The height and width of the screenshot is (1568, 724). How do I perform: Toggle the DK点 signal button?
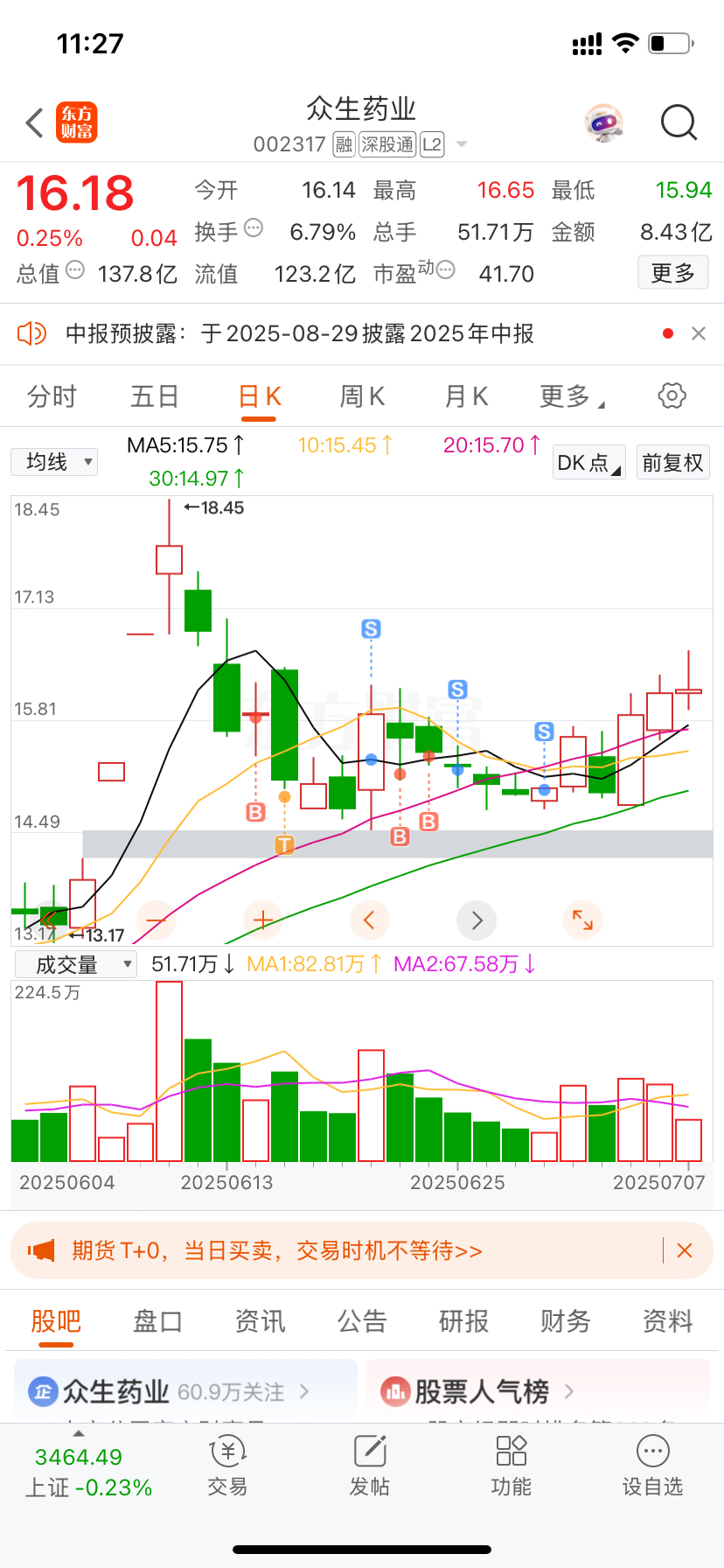589,462
